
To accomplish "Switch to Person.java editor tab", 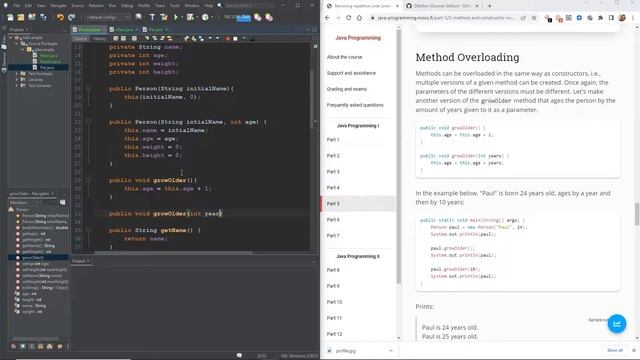I will pos(89,30).
